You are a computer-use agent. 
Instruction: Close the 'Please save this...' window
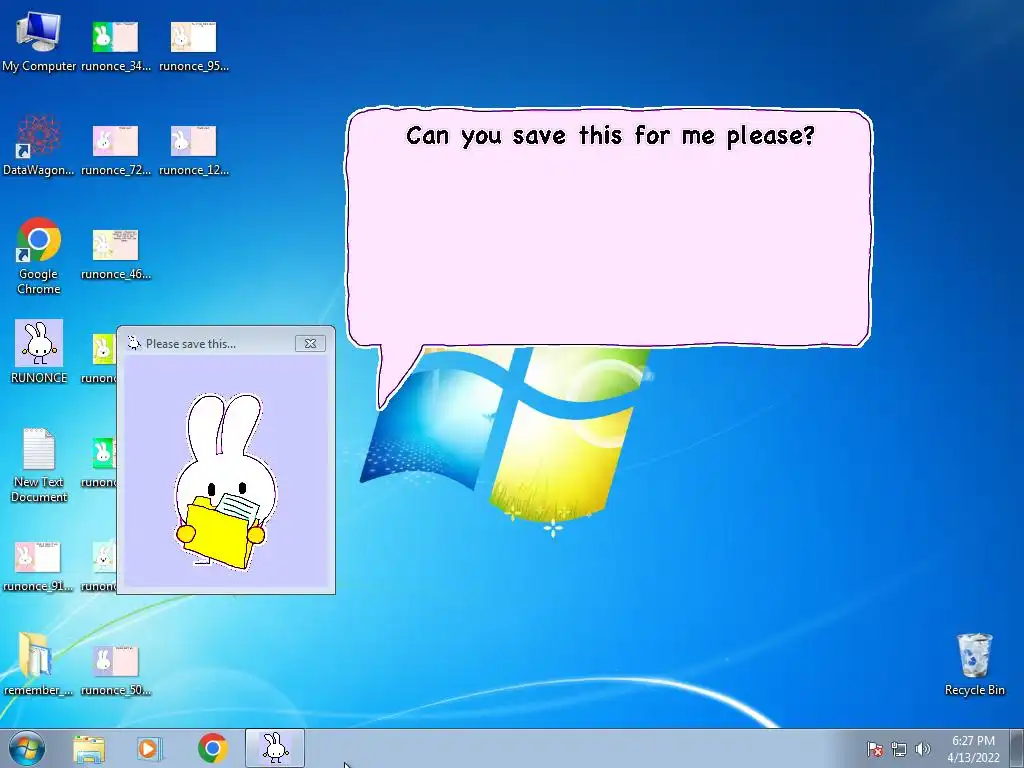pyautogui.click(x=310, y=344)
